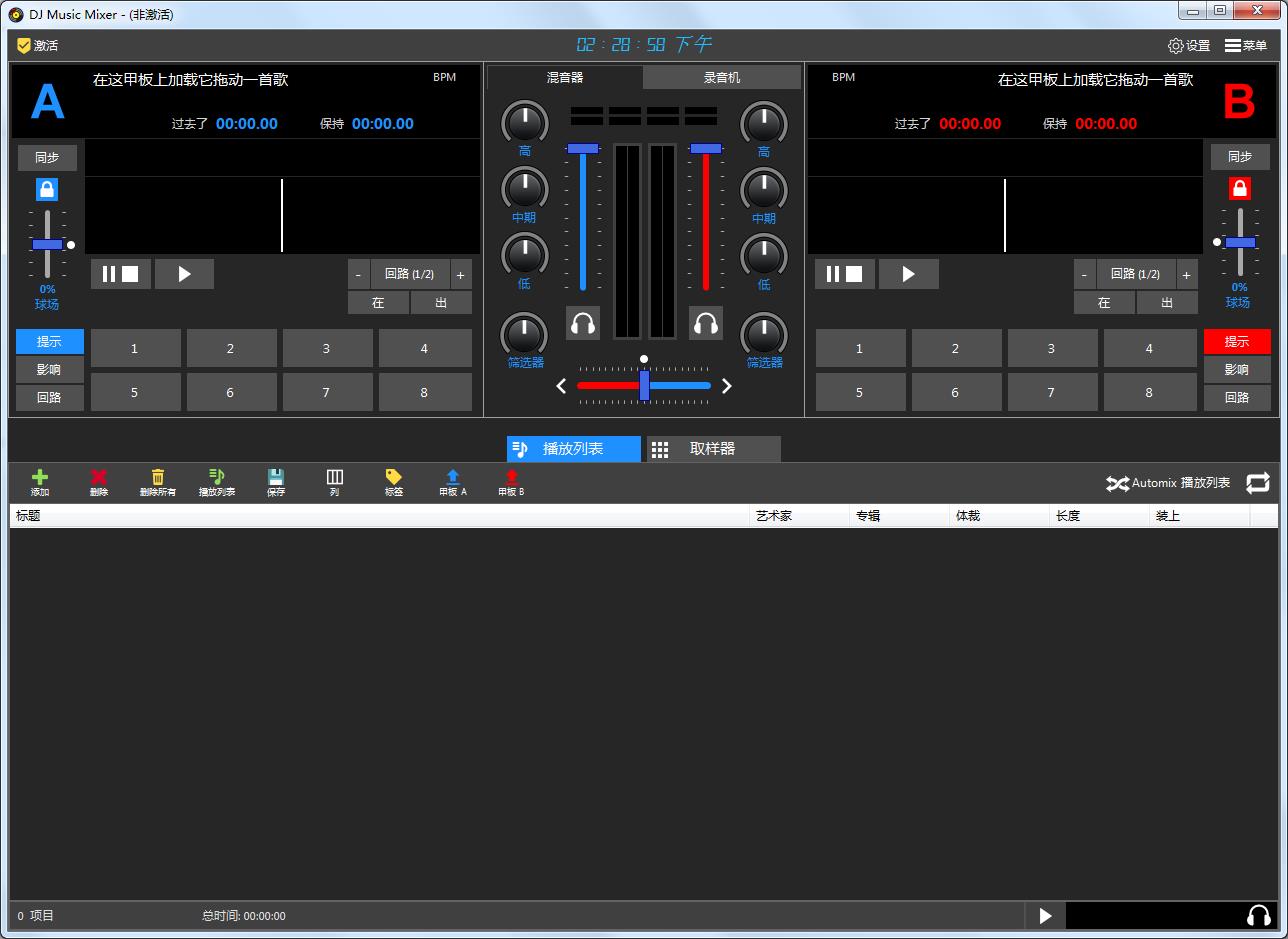Enable left channel headphone cue in mixer
This screenshot has width=1288, height=939.
point(583,323)
